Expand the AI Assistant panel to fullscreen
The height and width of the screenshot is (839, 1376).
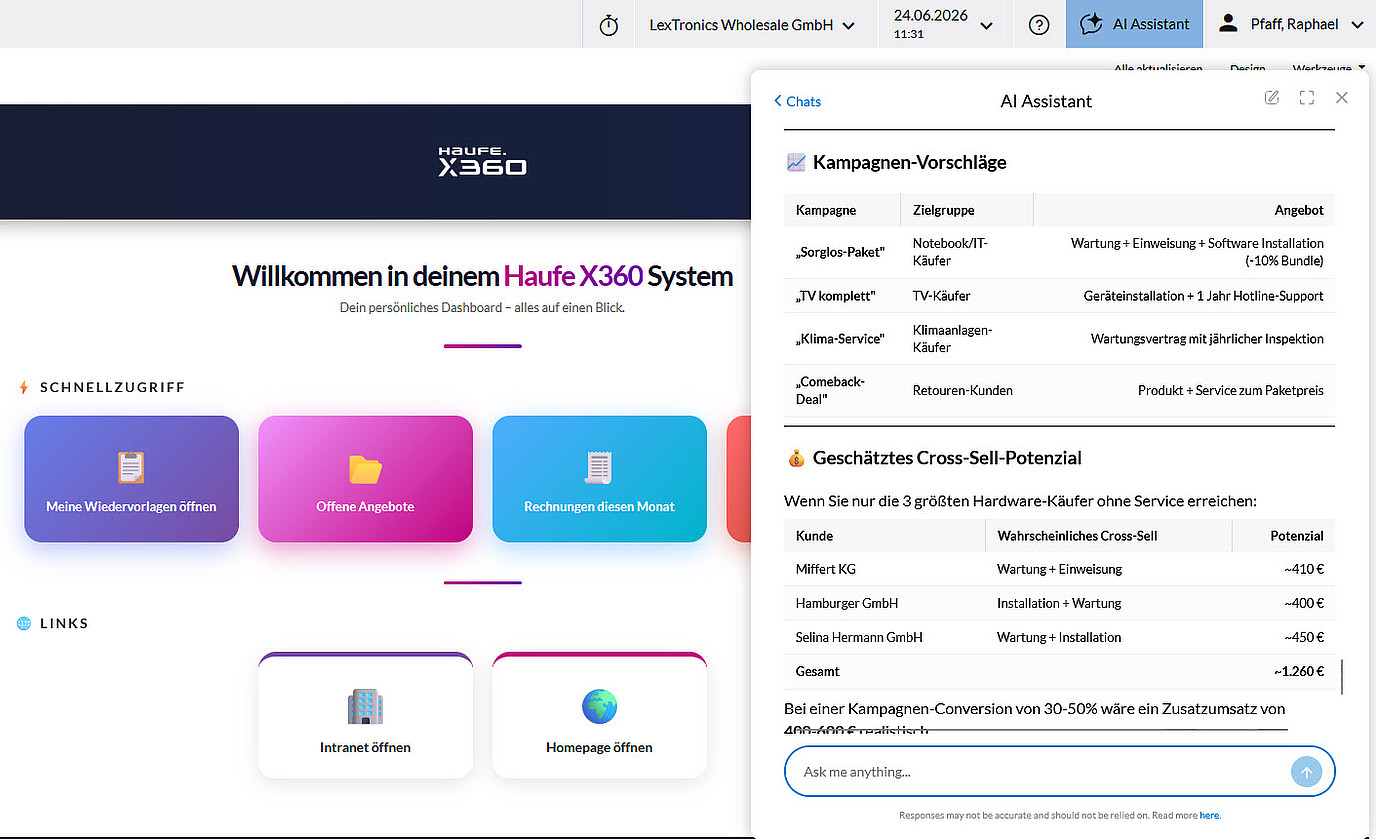click(x=1306, y=98)
